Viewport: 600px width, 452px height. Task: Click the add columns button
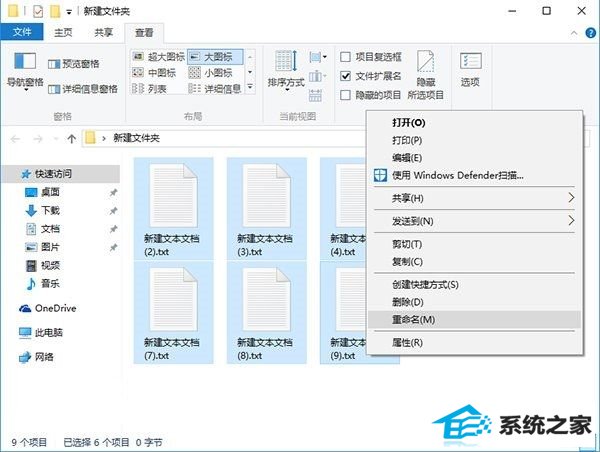(318, 76)
